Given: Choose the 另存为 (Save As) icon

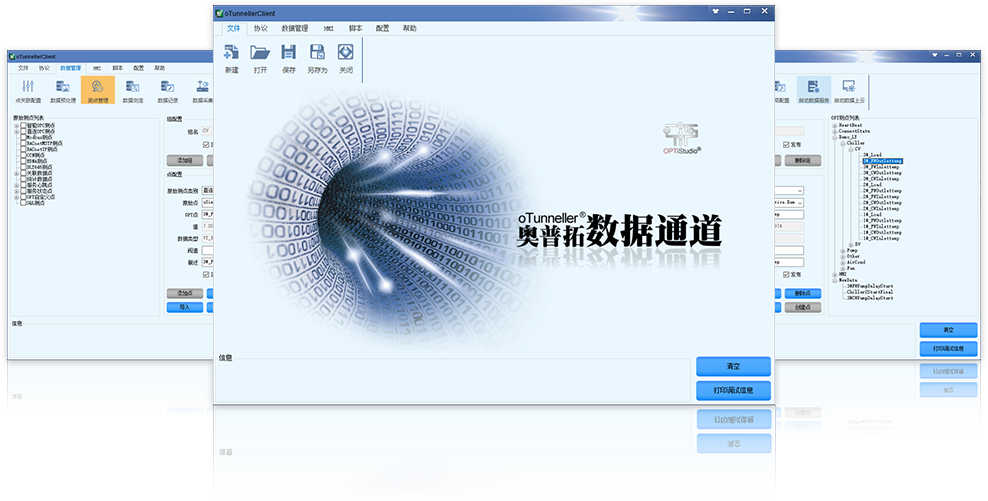Looking at the screenshot, I should (317, 52).
